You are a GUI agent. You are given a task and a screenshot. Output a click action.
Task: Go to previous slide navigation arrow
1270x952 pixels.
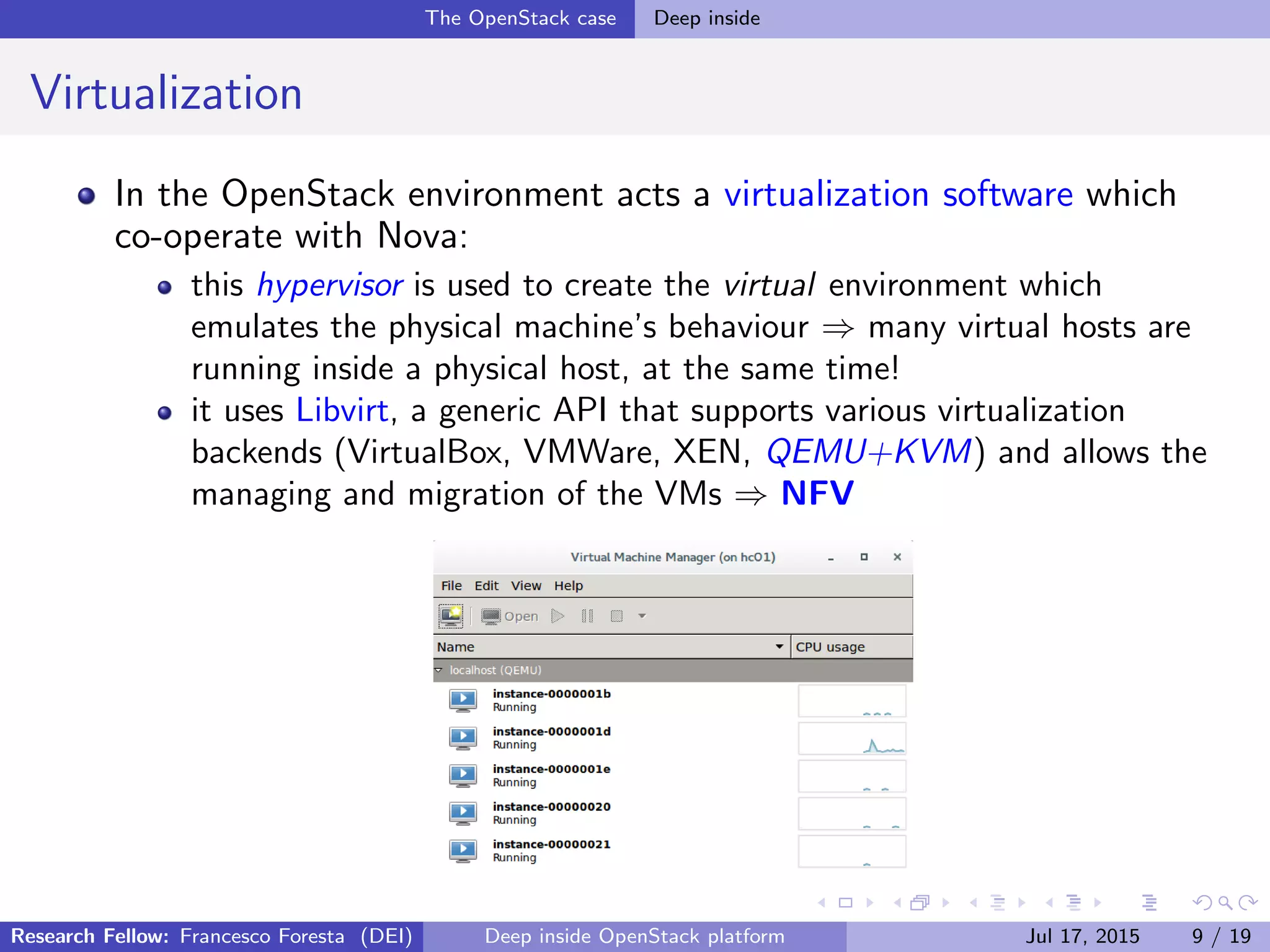(822, 903)
